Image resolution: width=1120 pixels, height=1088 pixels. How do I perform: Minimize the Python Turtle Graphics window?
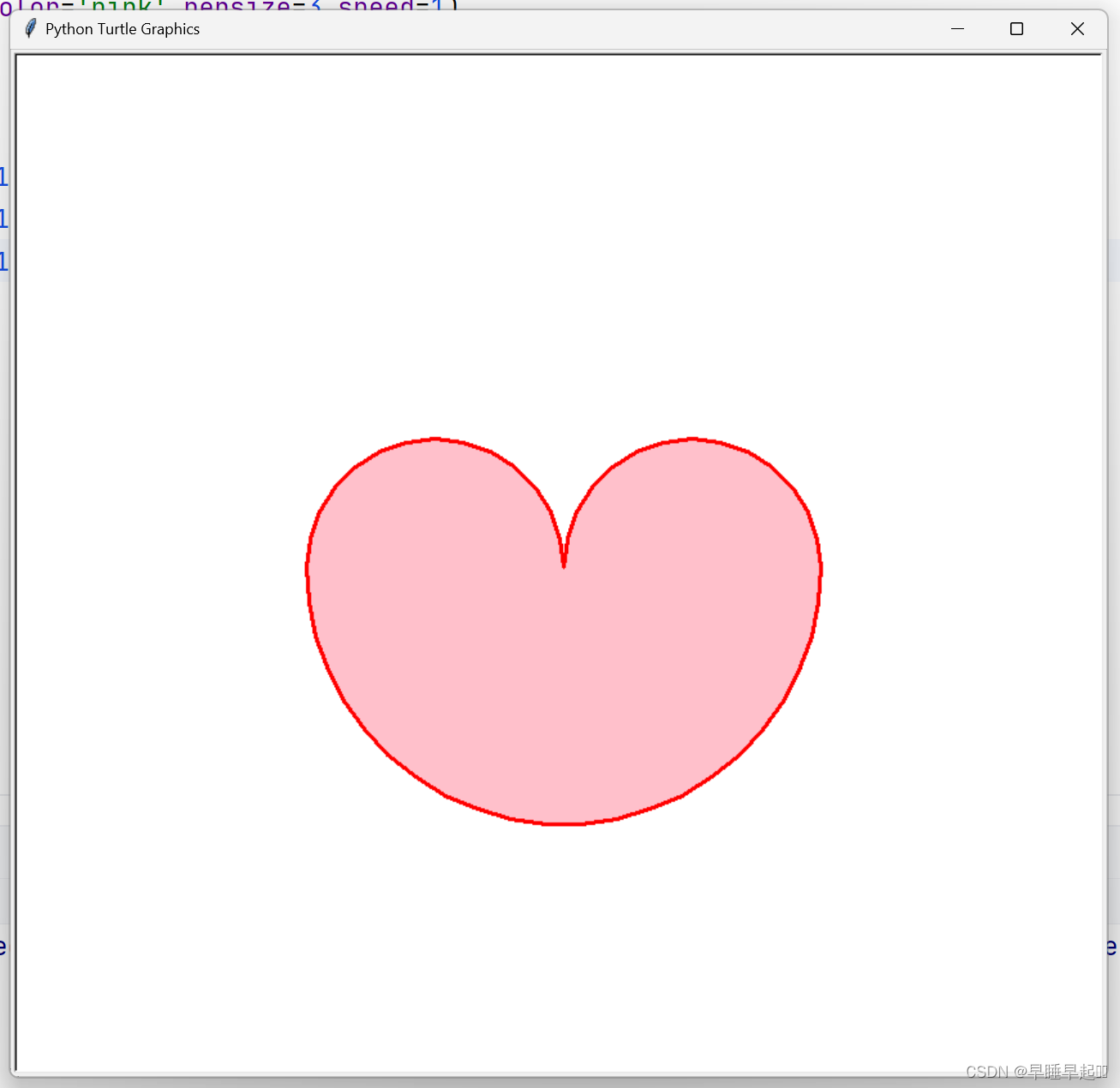(x=957, y=28)
